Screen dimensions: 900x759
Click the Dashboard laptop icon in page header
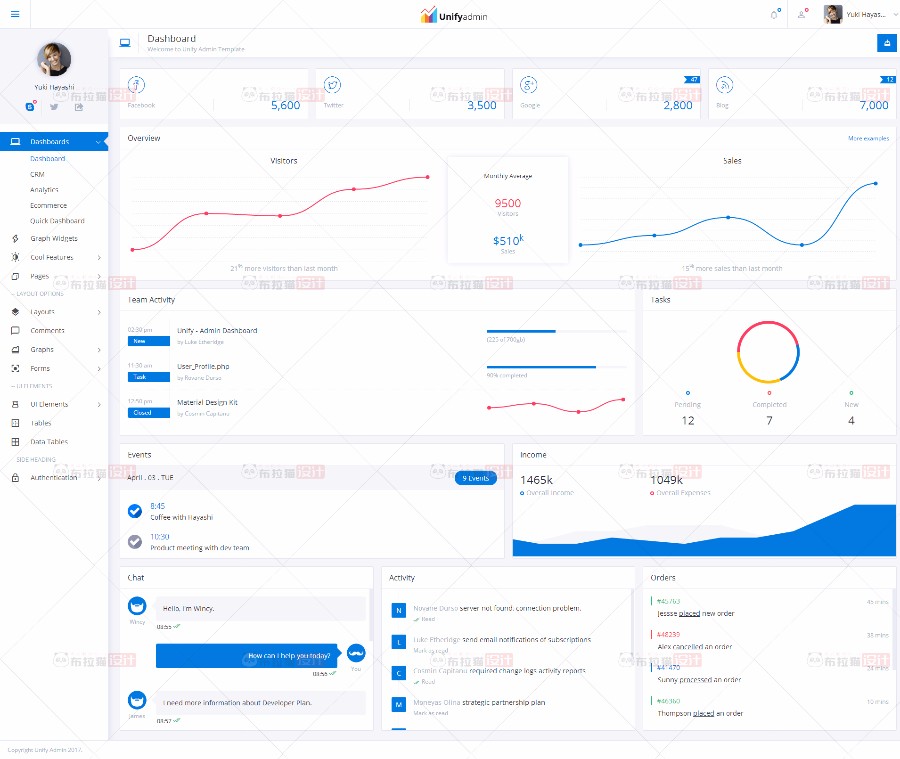[x=125, y=43]
